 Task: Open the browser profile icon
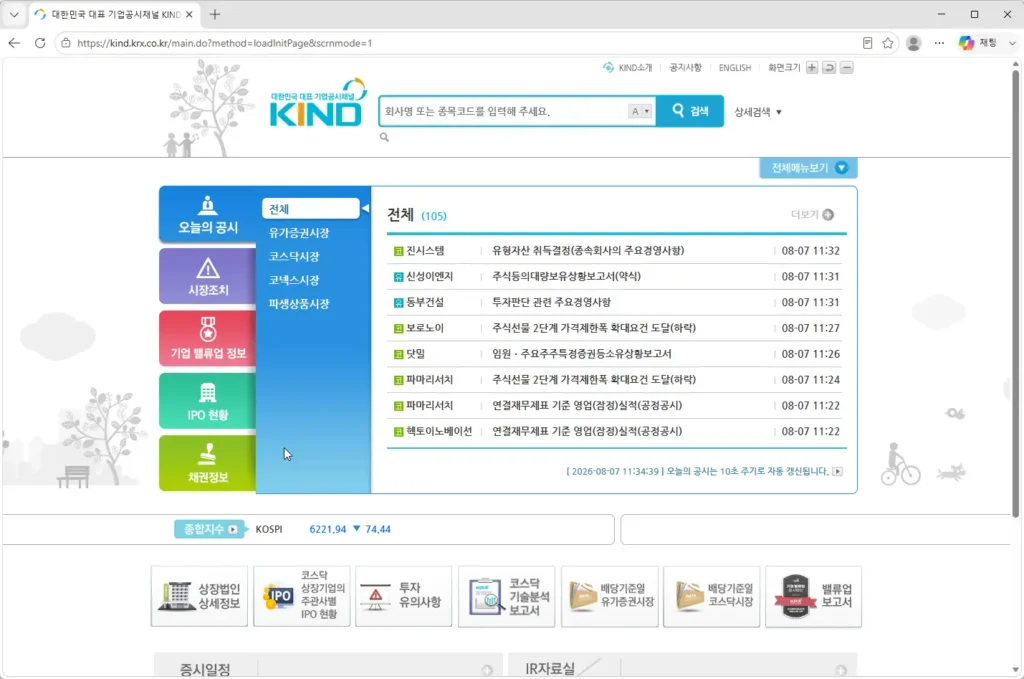(914, 43)
